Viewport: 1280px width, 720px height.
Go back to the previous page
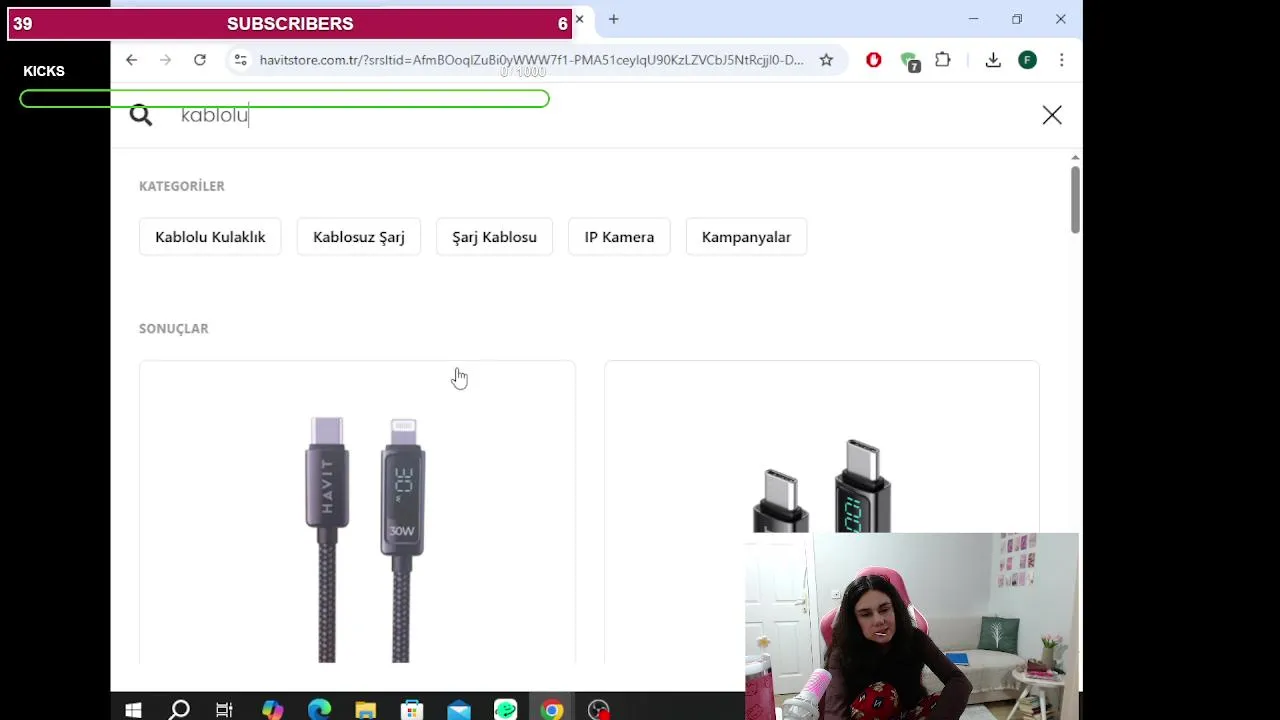click(131, 60)
